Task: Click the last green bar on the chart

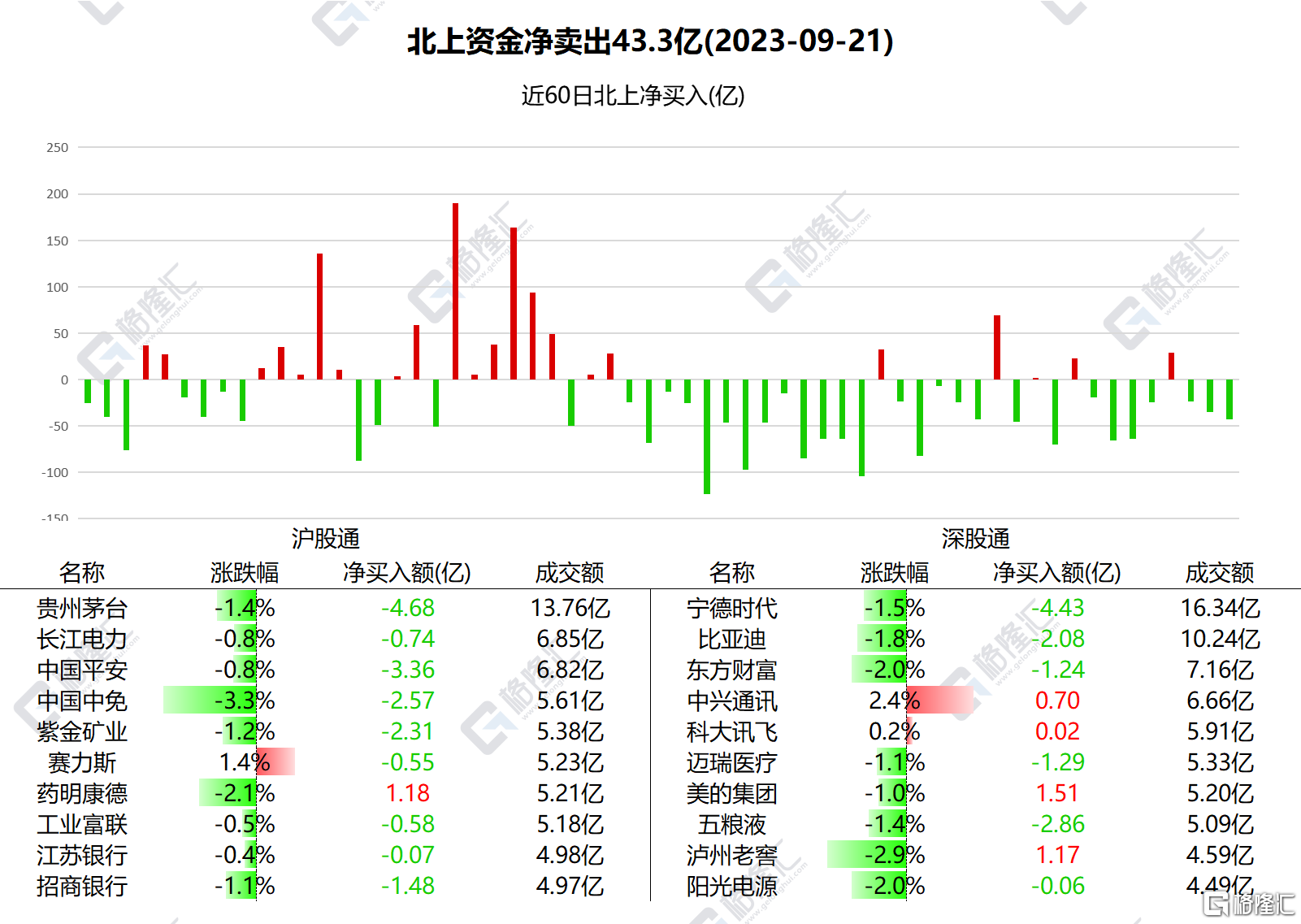Action: [x=1229, y=399]
